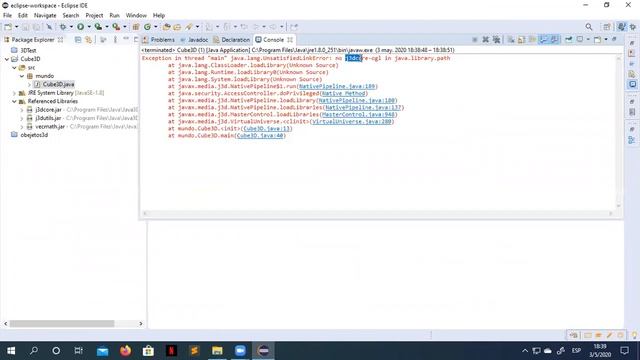Open NativePipeline.java:189 stack trace link

pyautogui.click(x=337, y=86)
